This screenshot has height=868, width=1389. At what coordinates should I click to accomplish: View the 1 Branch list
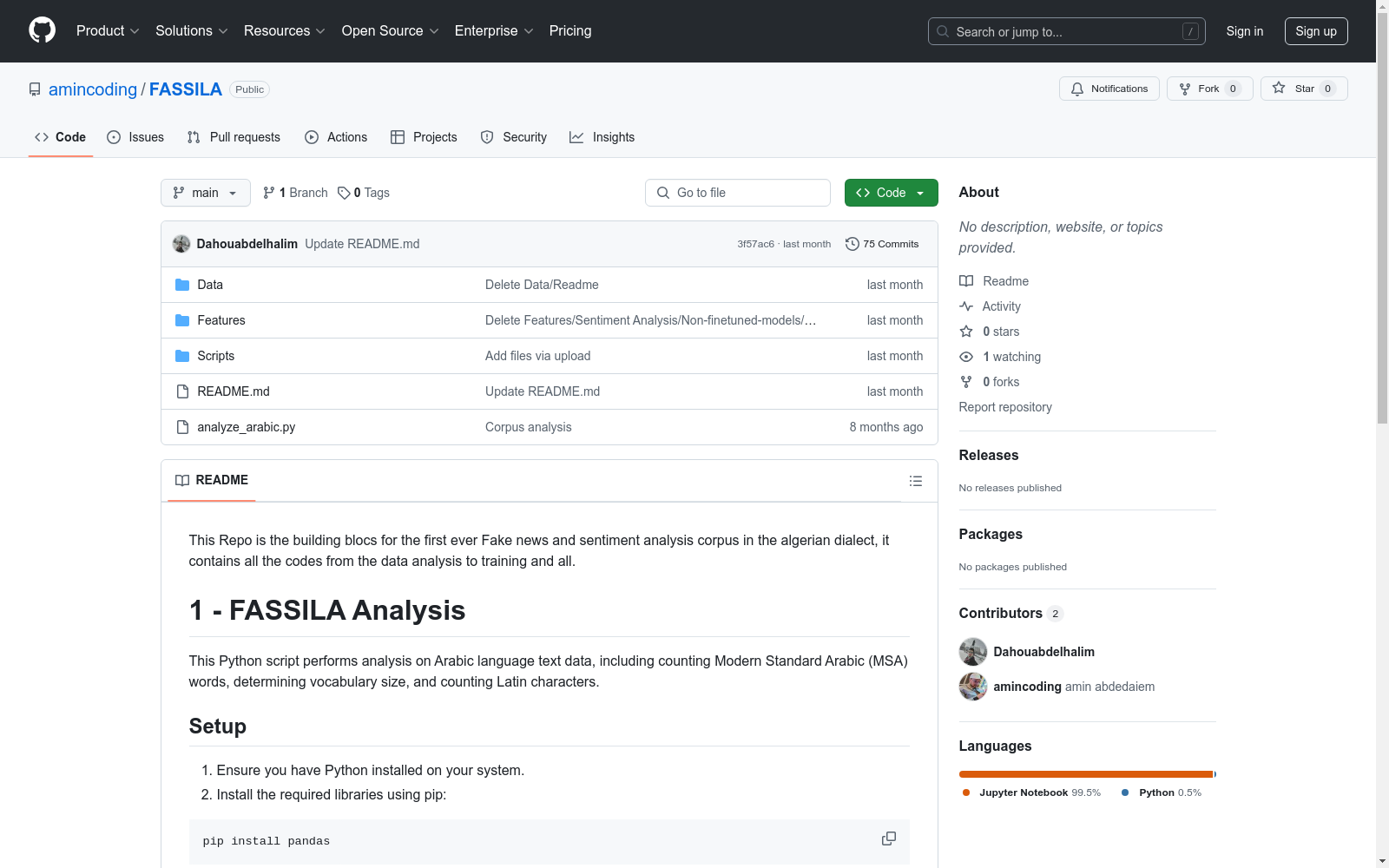click(295, 193)
